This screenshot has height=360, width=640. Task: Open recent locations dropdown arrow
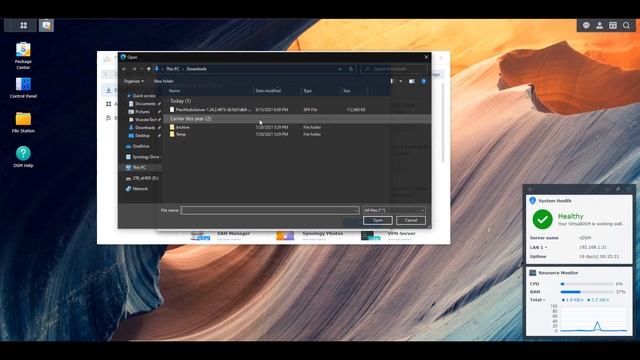141,69
